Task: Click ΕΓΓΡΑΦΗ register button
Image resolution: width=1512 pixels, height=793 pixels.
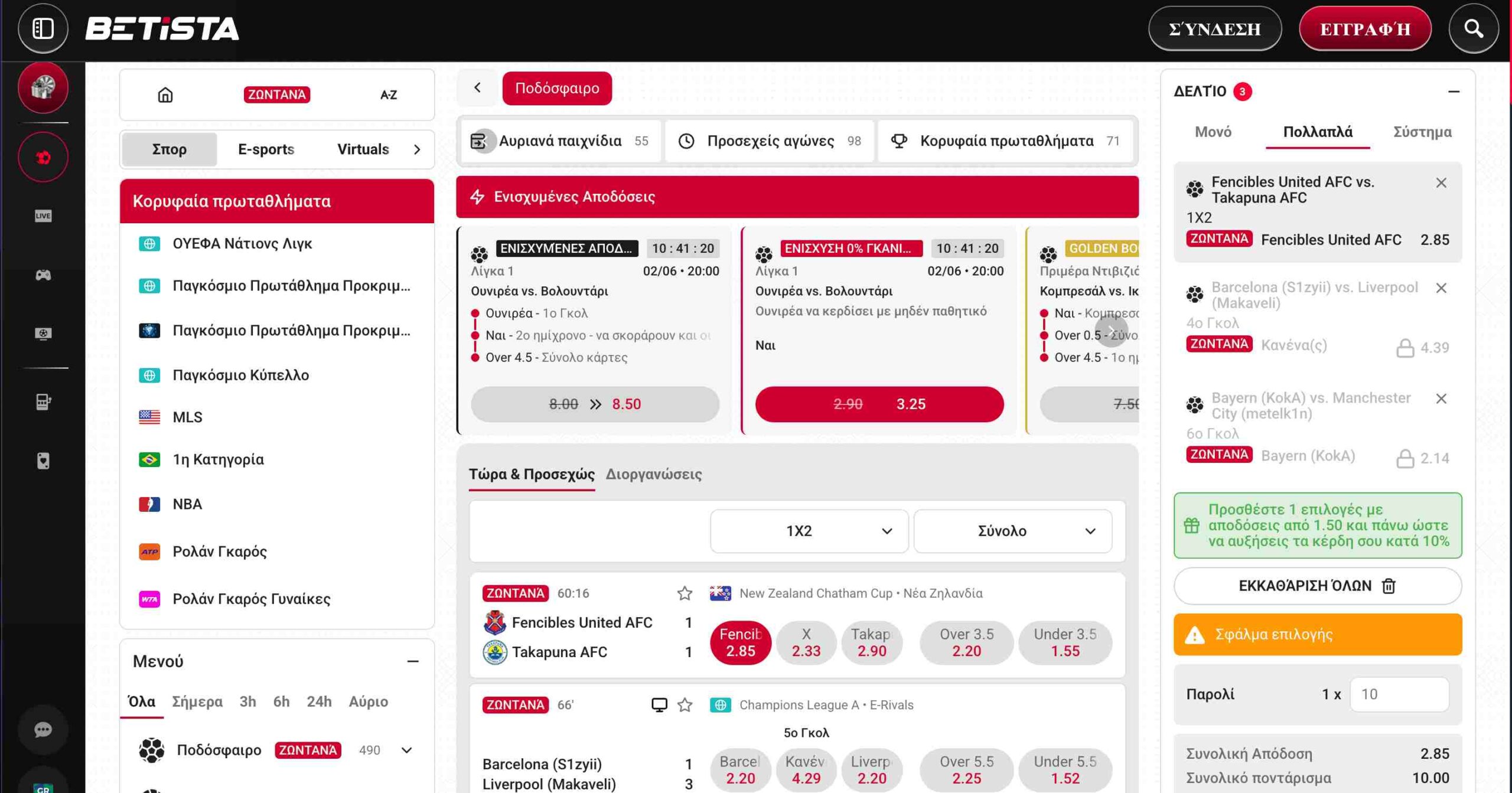Action: point(1365,28)
